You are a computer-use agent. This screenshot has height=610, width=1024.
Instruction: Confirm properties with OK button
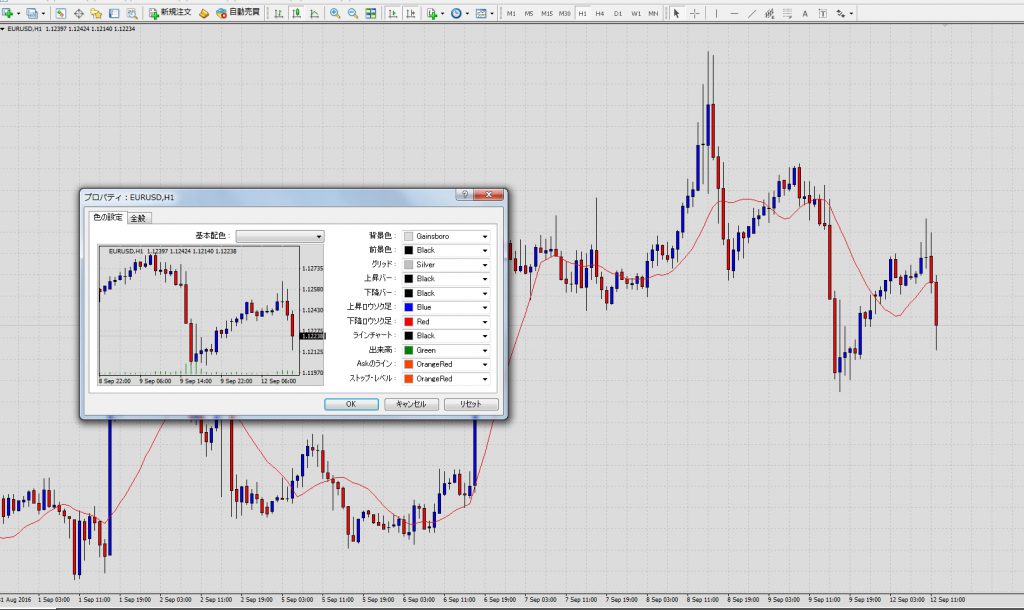click(x=351, y=404)
